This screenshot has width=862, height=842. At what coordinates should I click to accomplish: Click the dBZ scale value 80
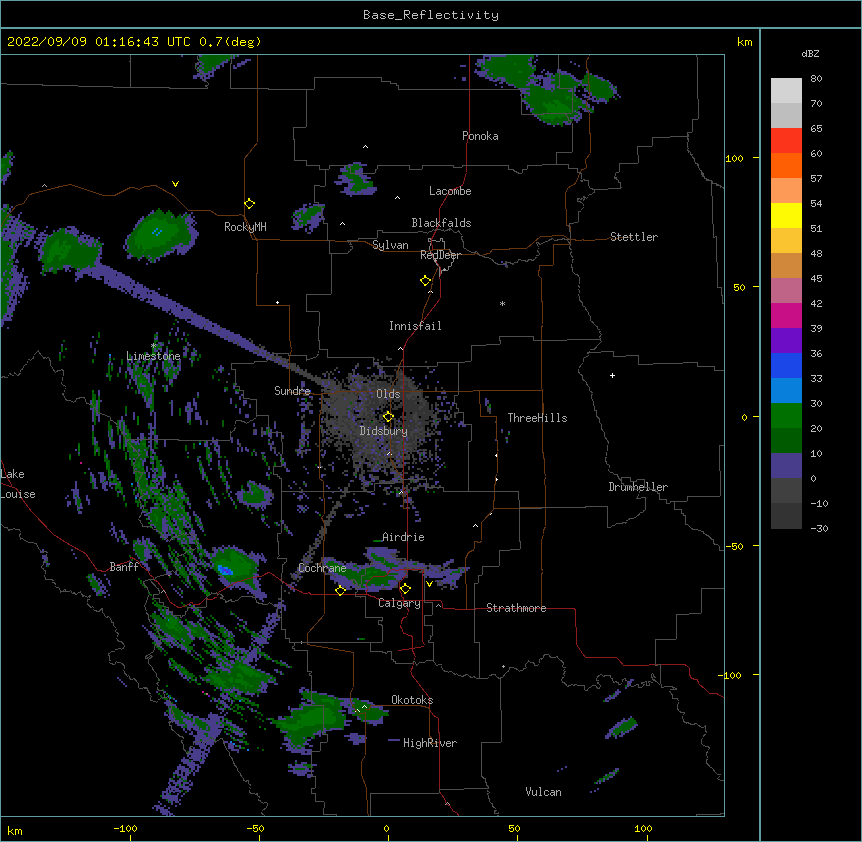click(x=816, y=79)
